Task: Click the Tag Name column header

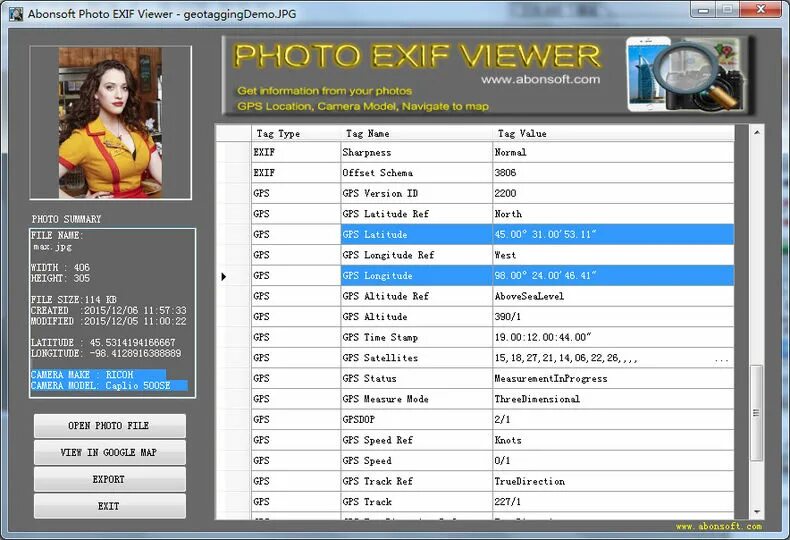Action: coord(417,133)
